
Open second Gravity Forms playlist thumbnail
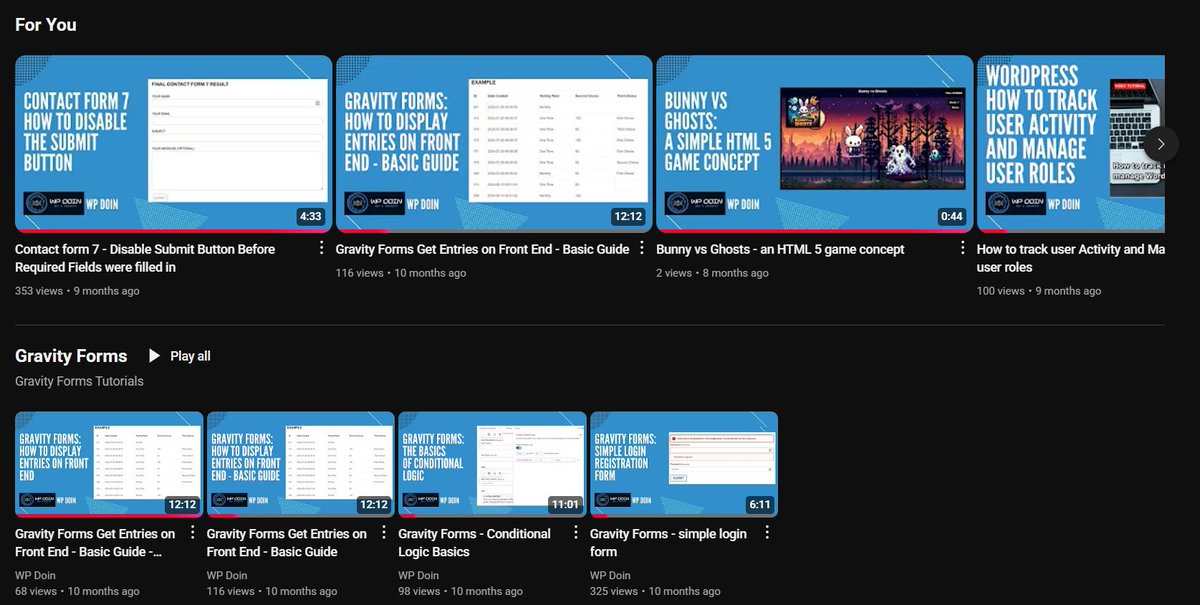(x=301, y=464)
